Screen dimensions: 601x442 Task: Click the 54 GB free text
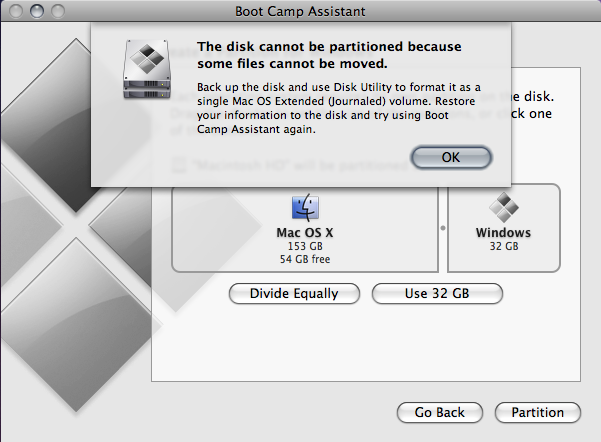[x=305, y=259]
